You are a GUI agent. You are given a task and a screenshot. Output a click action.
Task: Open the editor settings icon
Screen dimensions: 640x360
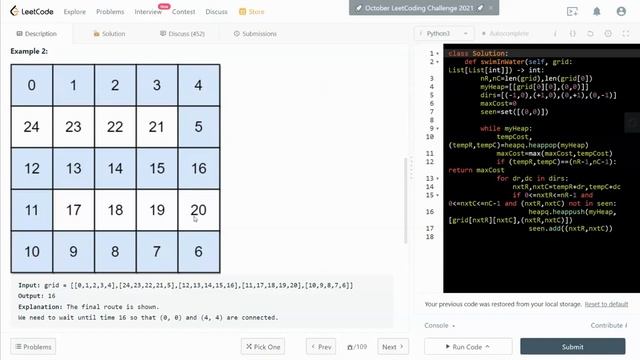click(x=608, y=33)
